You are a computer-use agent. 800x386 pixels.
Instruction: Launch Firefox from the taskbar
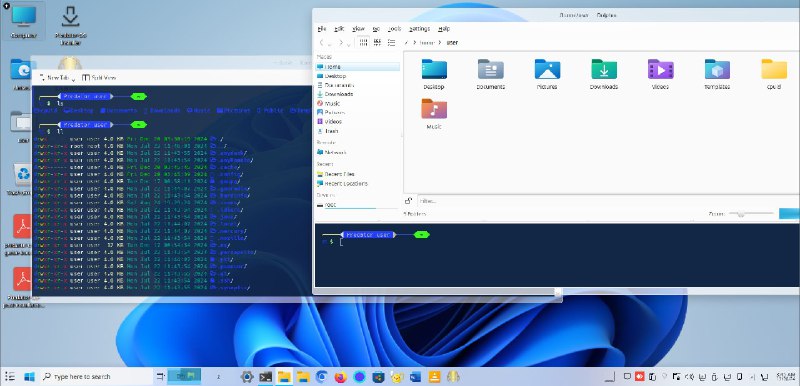click(x=340, y=377)
